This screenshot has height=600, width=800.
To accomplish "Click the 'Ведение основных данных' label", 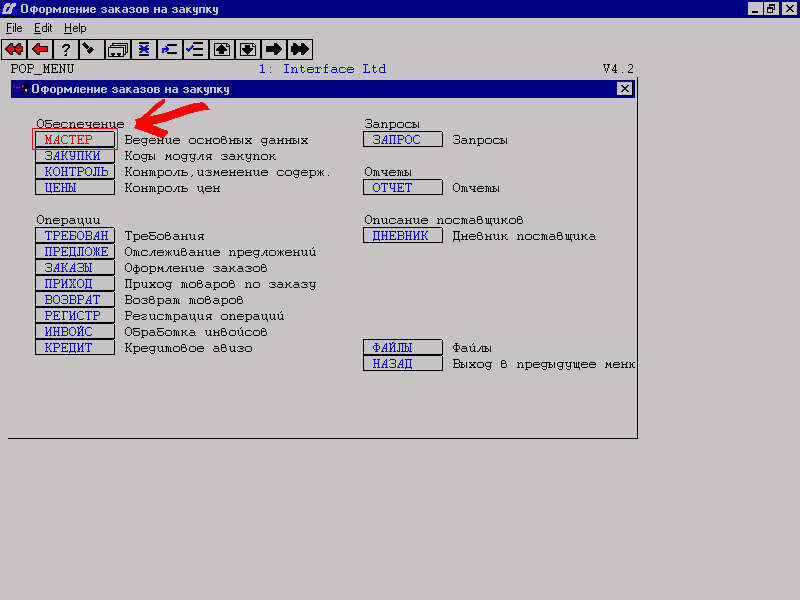I will coord(216,140).
